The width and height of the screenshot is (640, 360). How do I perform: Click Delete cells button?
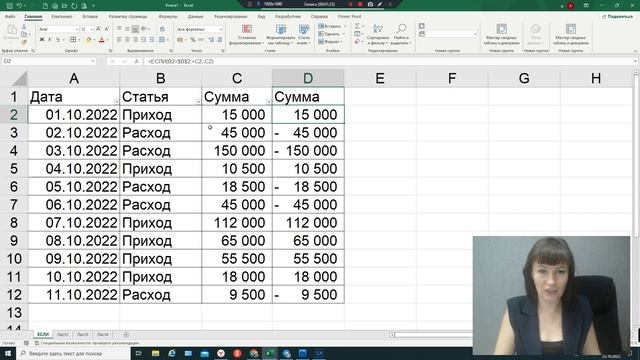331,34
